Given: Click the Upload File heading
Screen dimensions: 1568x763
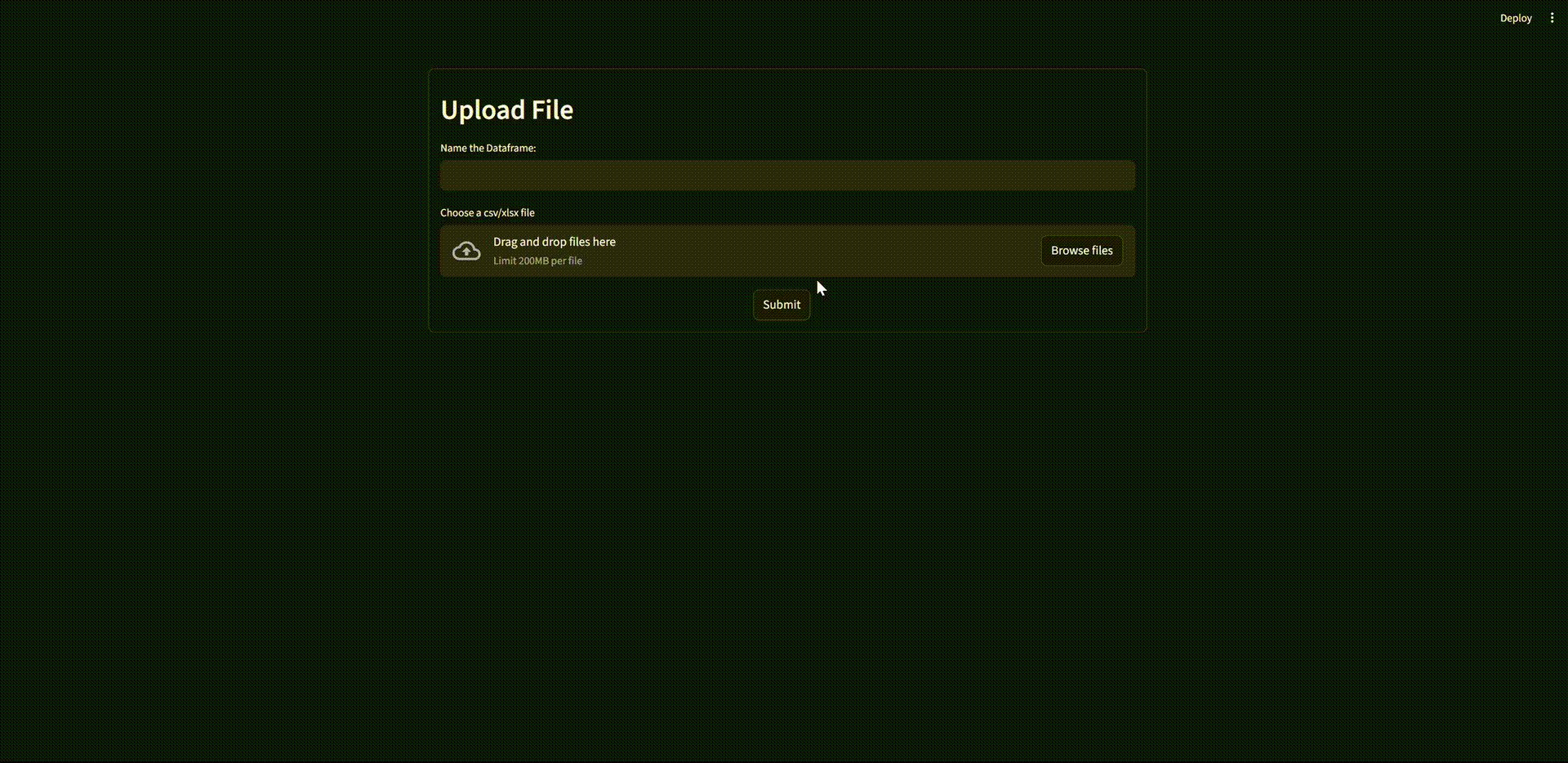Looking at the screenshot, I should (506, 110).
